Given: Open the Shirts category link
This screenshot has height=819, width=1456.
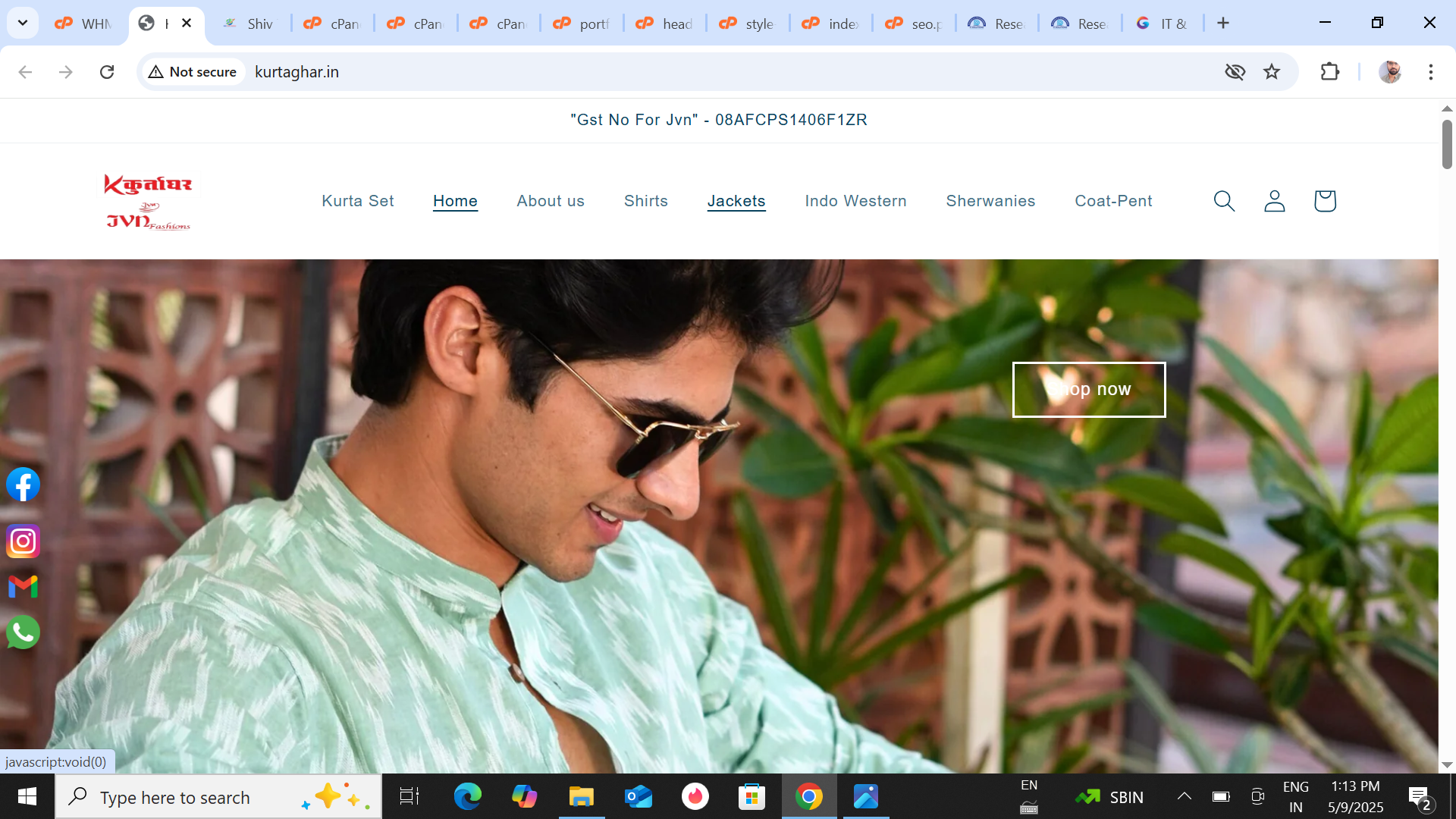Looking at the screenshot, I should coord(646,201).
